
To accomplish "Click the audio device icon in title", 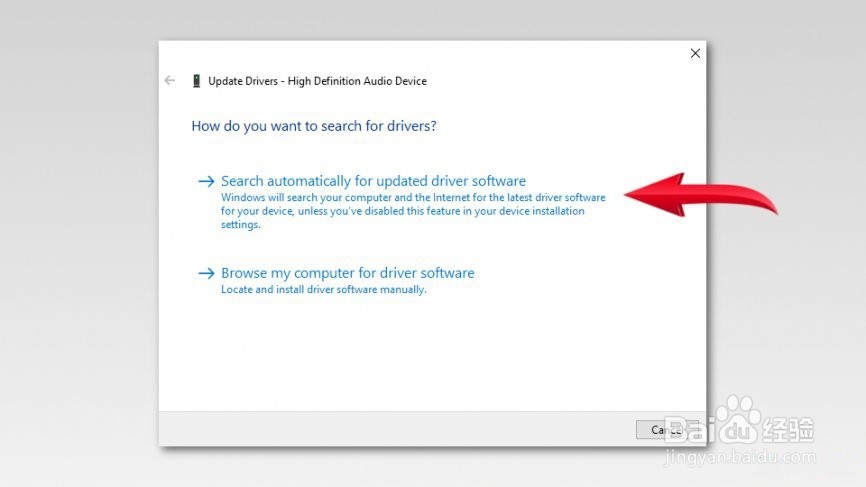I will pos(196,81).
